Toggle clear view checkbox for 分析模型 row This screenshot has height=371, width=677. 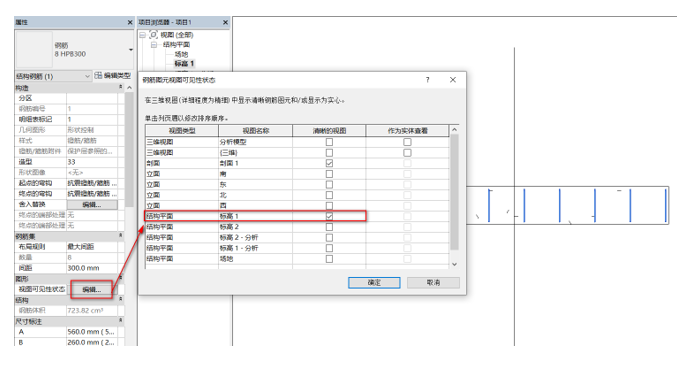(x=329, y=142)
